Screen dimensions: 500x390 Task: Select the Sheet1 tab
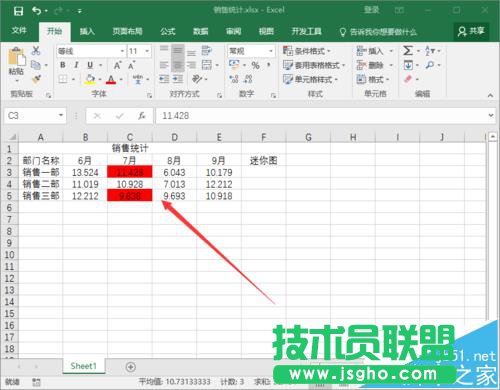[84, 366]
